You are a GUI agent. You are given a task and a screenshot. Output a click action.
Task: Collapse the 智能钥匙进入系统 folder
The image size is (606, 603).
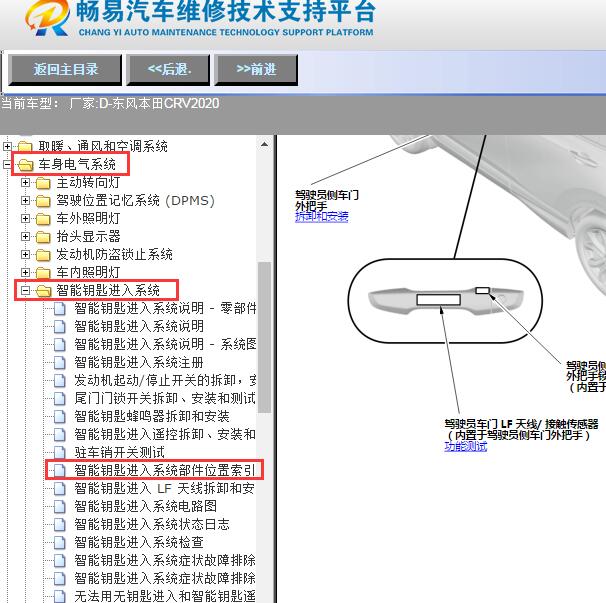(x=25, y=290)
